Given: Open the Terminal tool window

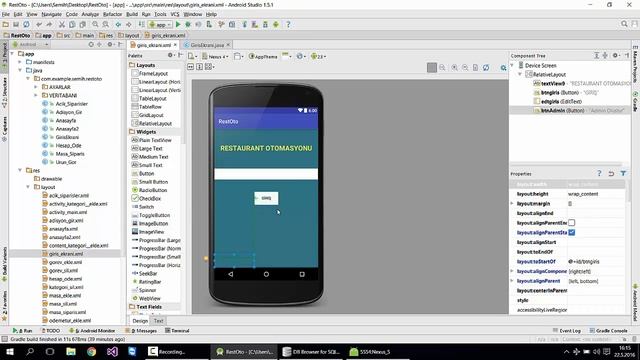Looking at the screenshot, I should coord(177,331).
